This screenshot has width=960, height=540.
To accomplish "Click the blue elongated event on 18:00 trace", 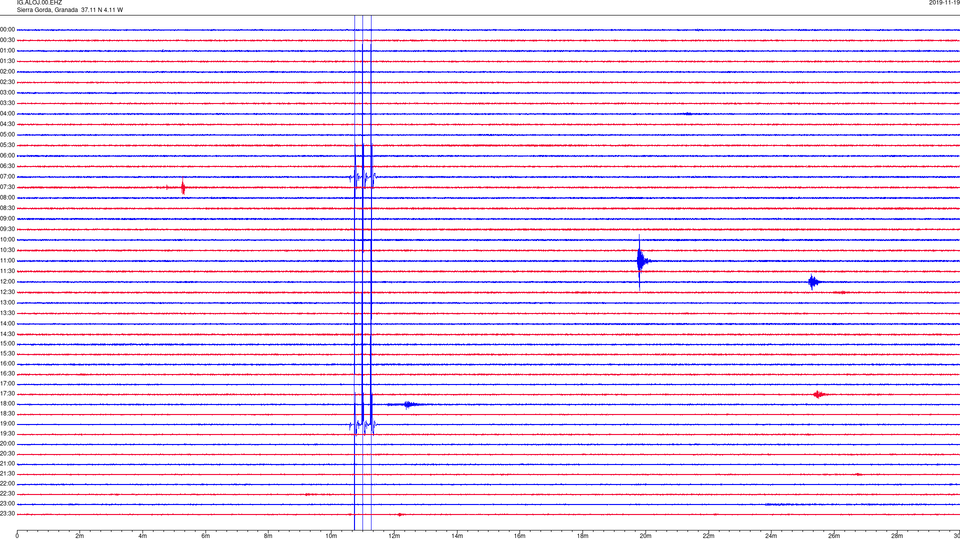I will tap(408, 404).
